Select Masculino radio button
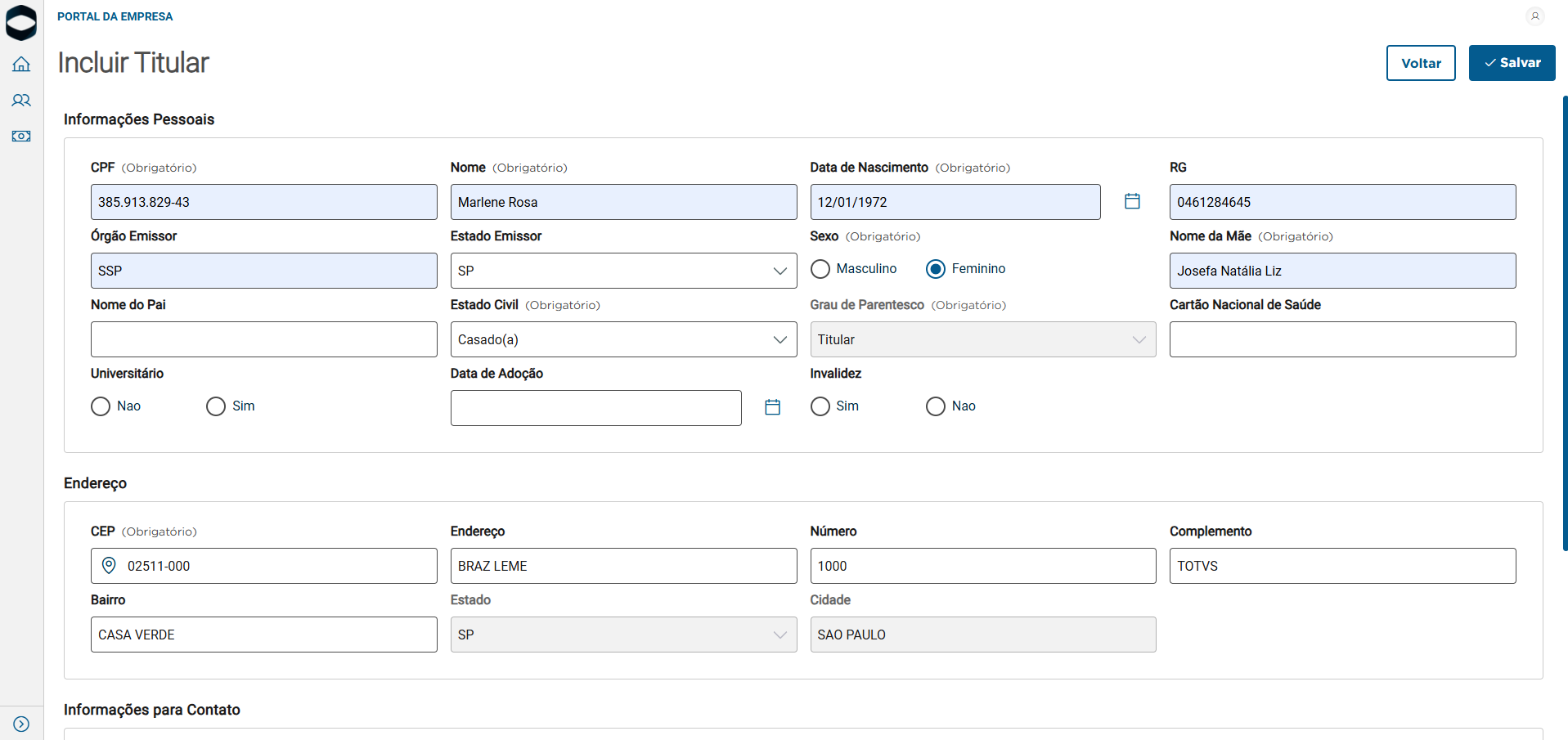The width and height of the screenshot is (1568, 740). 820,269
